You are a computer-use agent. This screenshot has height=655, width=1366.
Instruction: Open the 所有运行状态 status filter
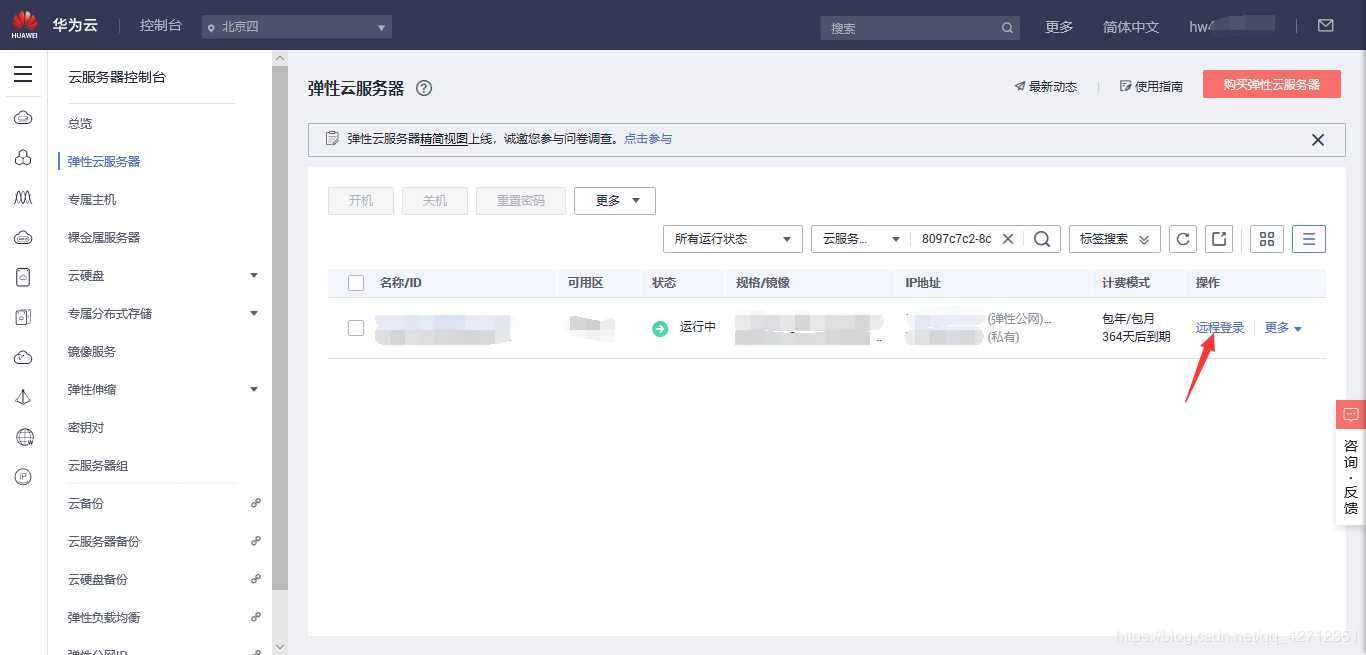click(733, 239)
